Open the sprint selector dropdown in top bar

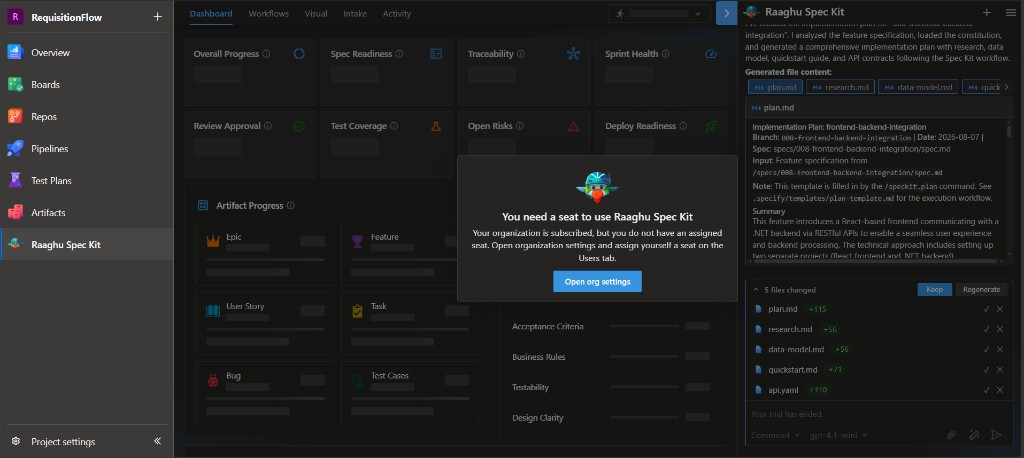tap(659, 13)
